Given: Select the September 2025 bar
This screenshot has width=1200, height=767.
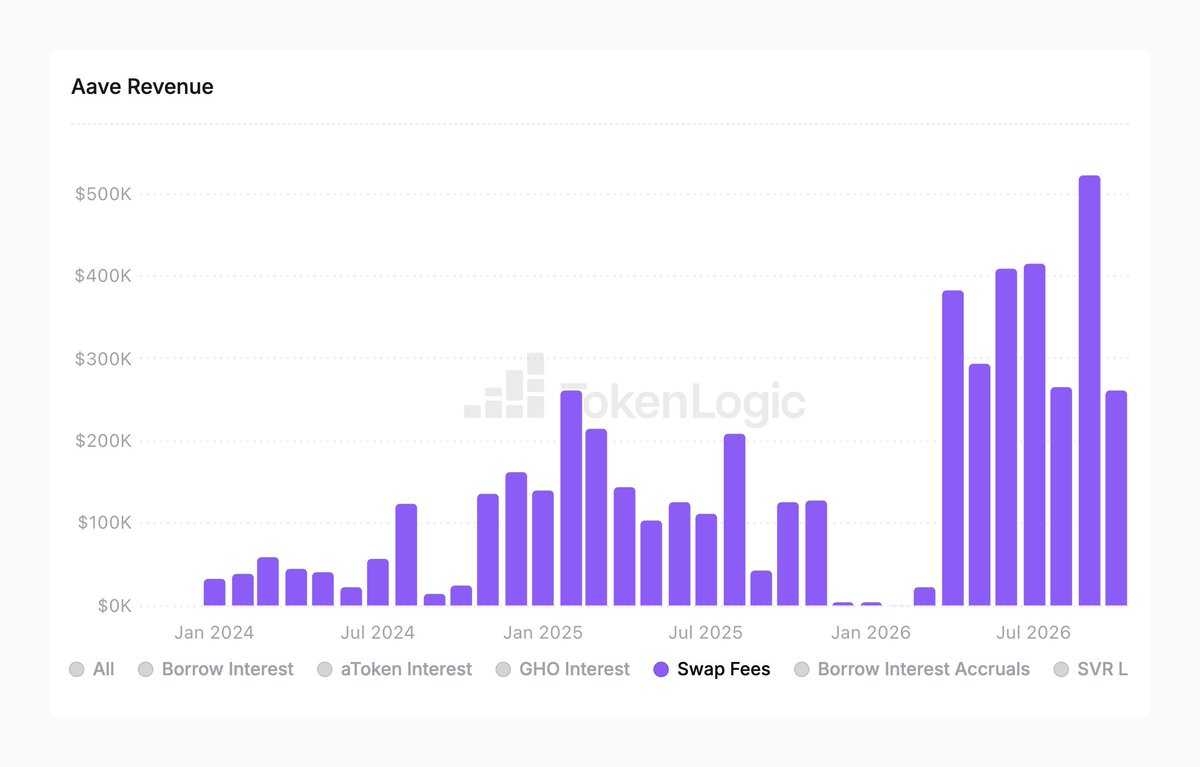Looking at the screenshot, I should pyautogui.click(x=761, y=588).
